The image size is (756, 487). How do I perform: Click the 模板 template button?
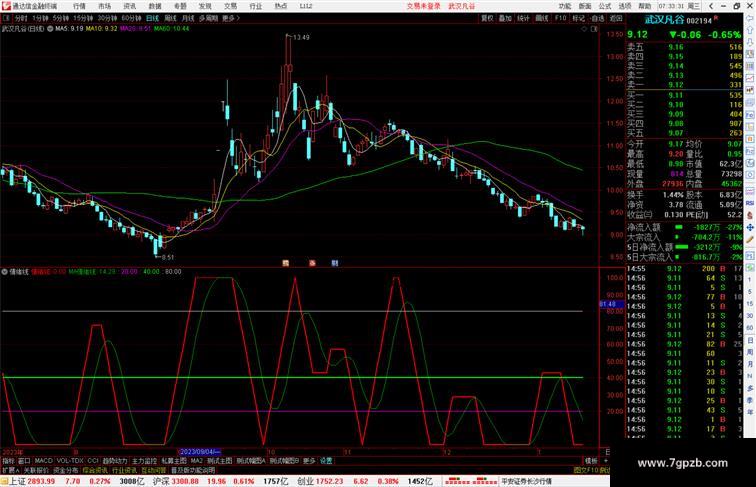[591, 461]
